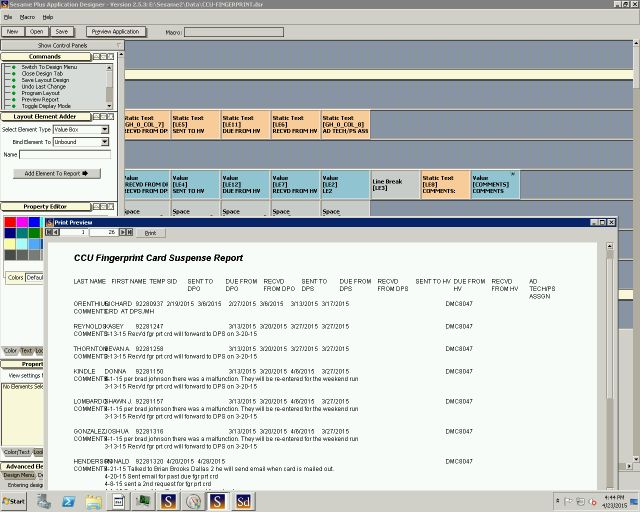The height and width of the screenshot is (512, 640).
Task: Select the Static Text [LE11] DUE FROM HV element
Action: [x=245, y=125]
